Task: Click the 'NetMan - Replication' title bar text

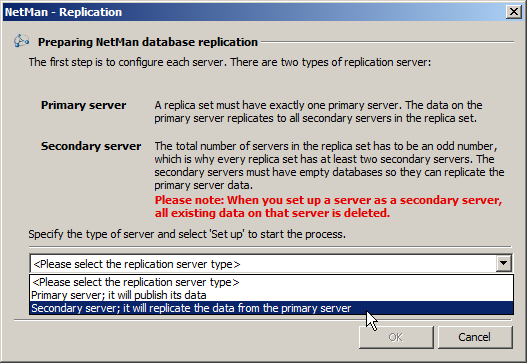Action: click(x=63, y=12)
